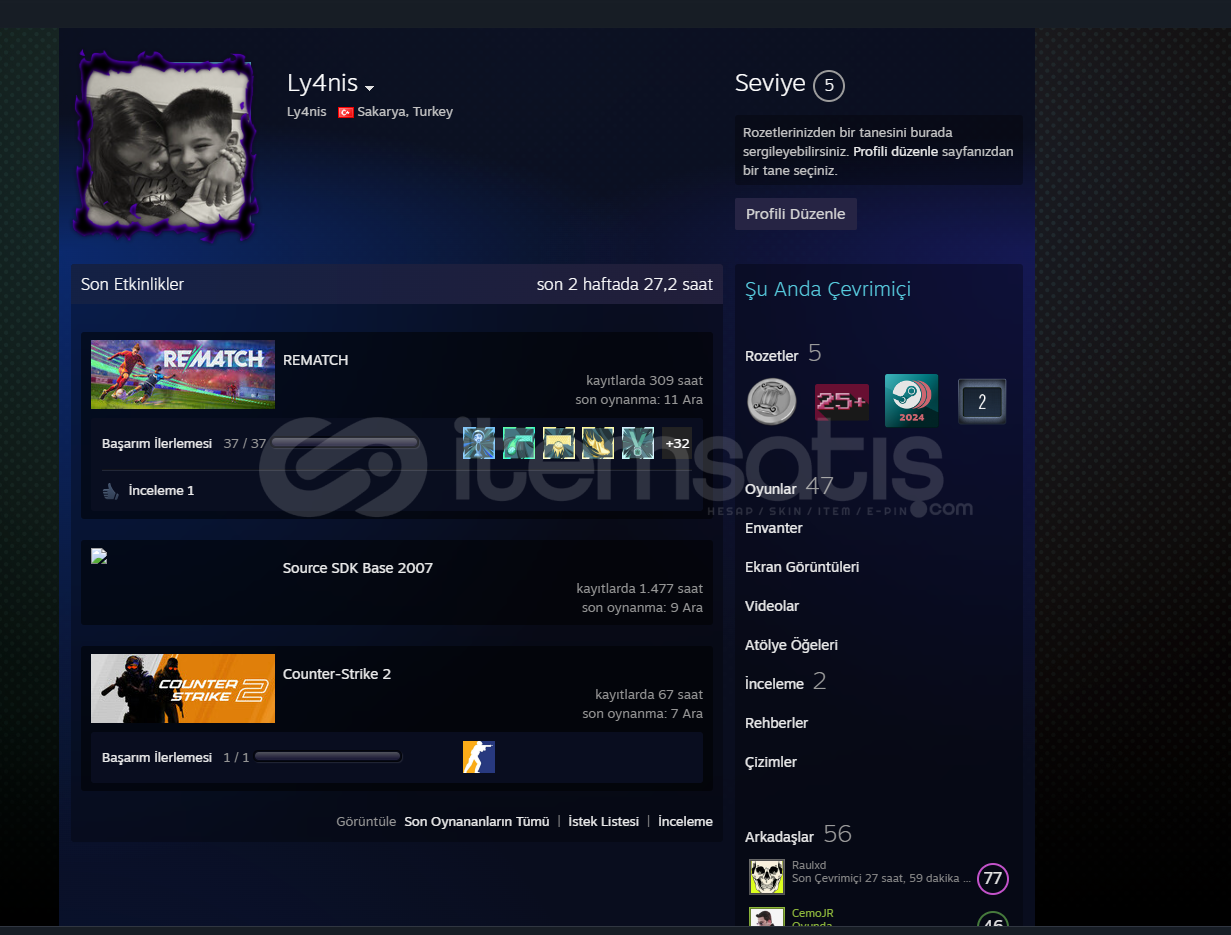Open Ekran Görüntüleri screenshots page
Image resolution: width=1231 pixels, height=935 pixels.
point(802,567)
